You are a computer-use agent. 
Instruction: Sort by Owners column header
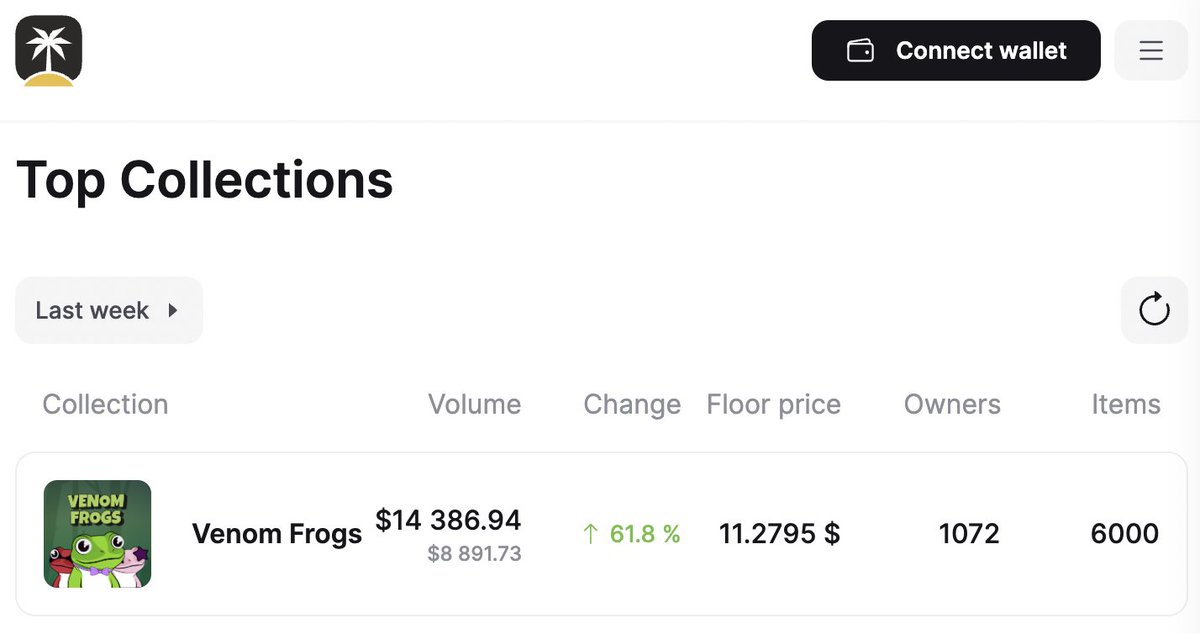coord(952,404)
